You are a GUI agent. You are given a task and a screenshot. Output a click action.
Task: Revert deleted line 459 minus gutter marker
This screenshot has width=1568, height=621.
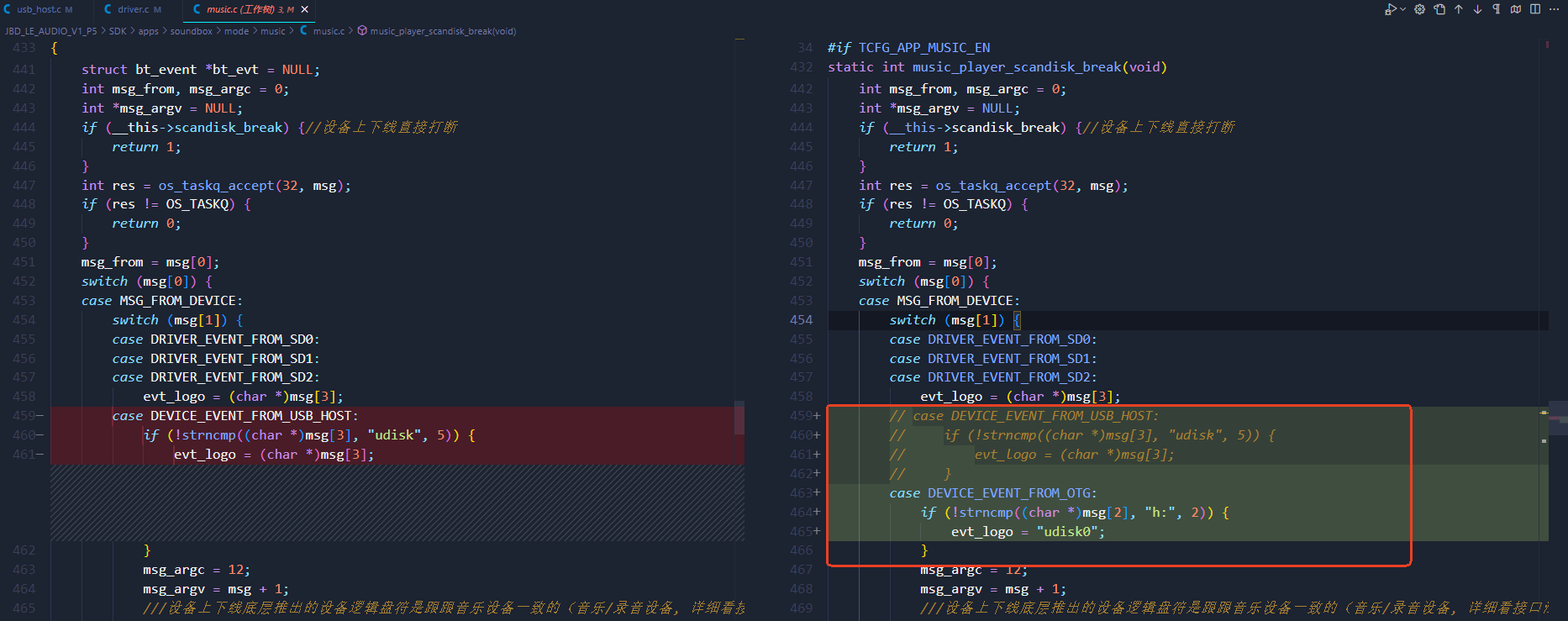(x=39, y=416)
